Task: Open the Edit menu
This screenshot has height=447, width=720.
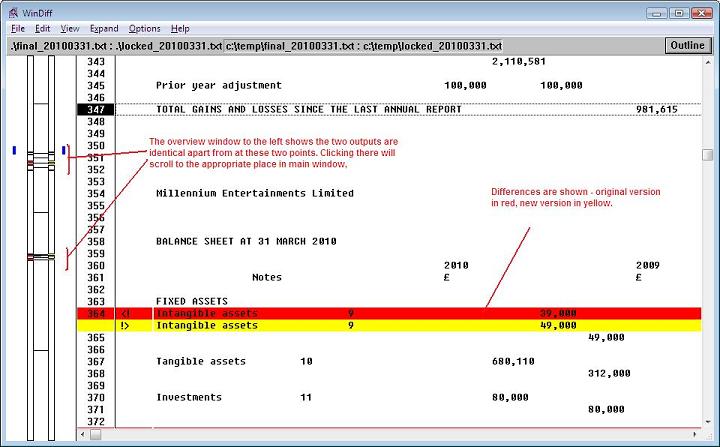Action: click(42, 28)
